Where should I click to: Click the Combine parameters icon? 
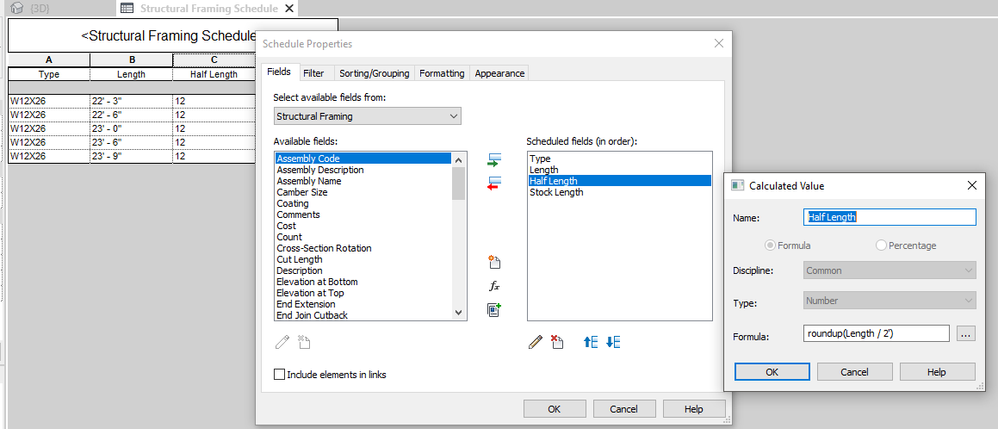(495, 310)
